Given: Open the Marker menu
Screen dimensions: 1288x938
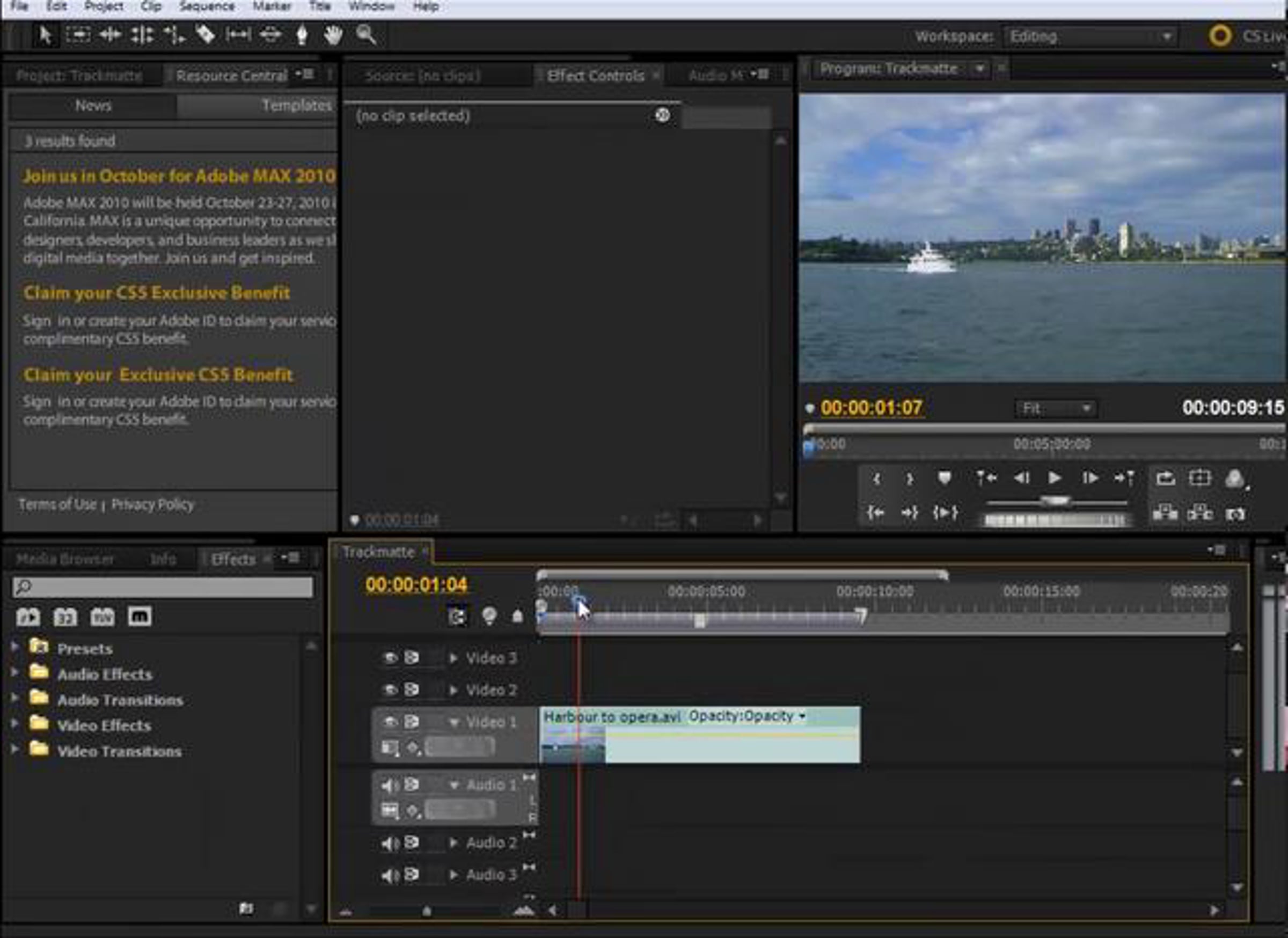Looking at the screenshot, I should coord(272,6).
